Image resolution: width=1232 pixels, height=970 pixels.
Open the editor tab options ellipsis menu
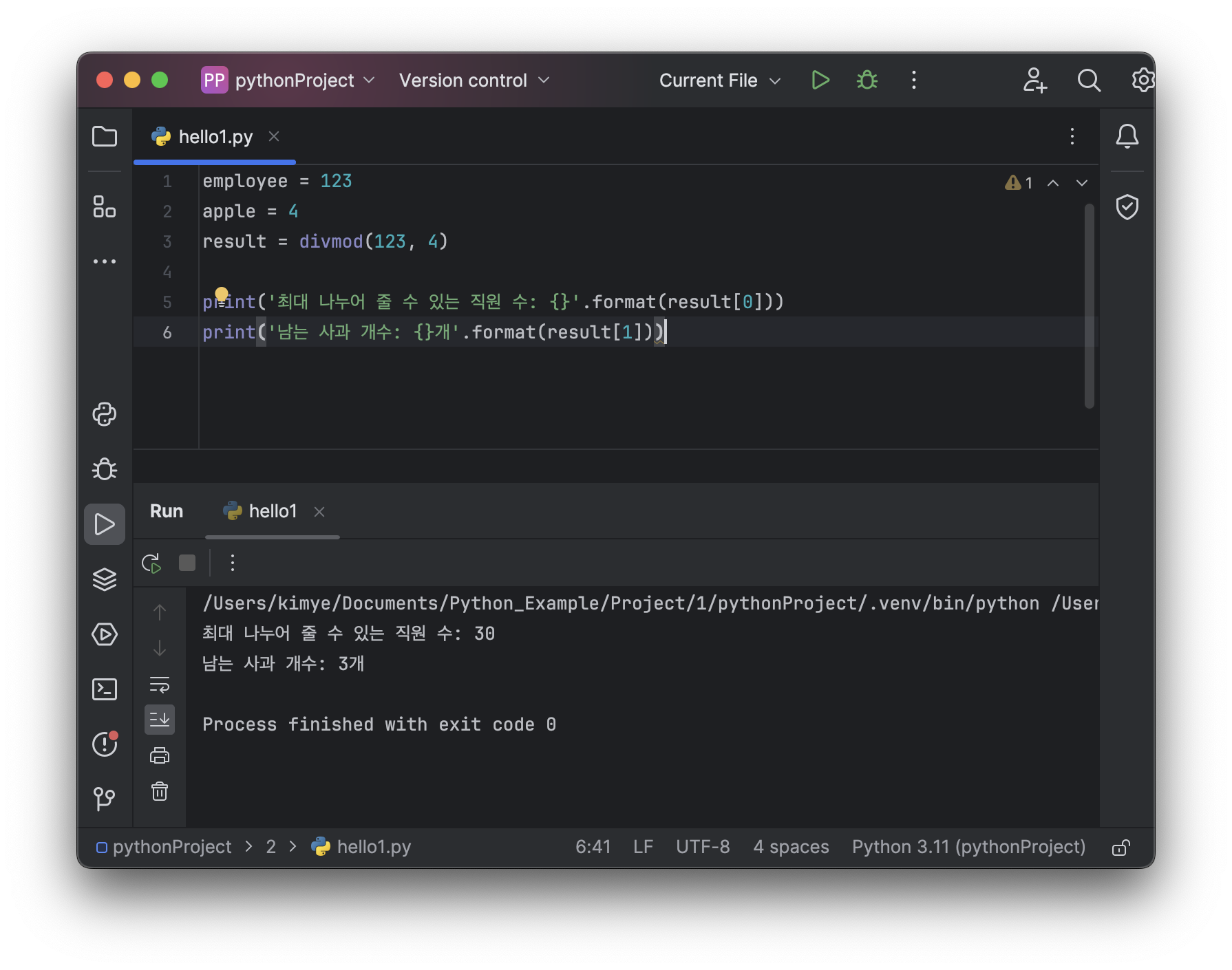(x=1072, y=136)
